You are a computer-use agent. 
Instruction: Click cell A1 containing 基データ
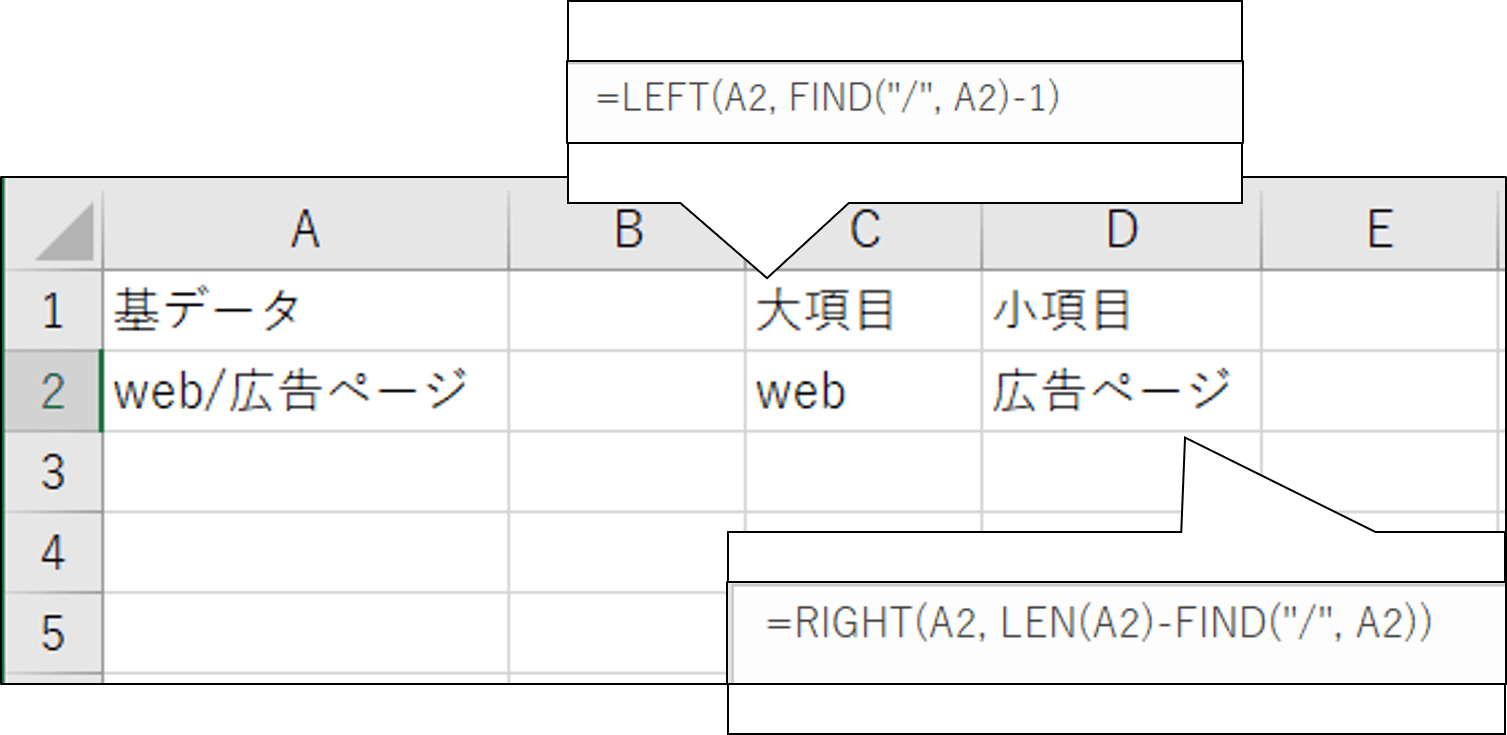(305, 310)
